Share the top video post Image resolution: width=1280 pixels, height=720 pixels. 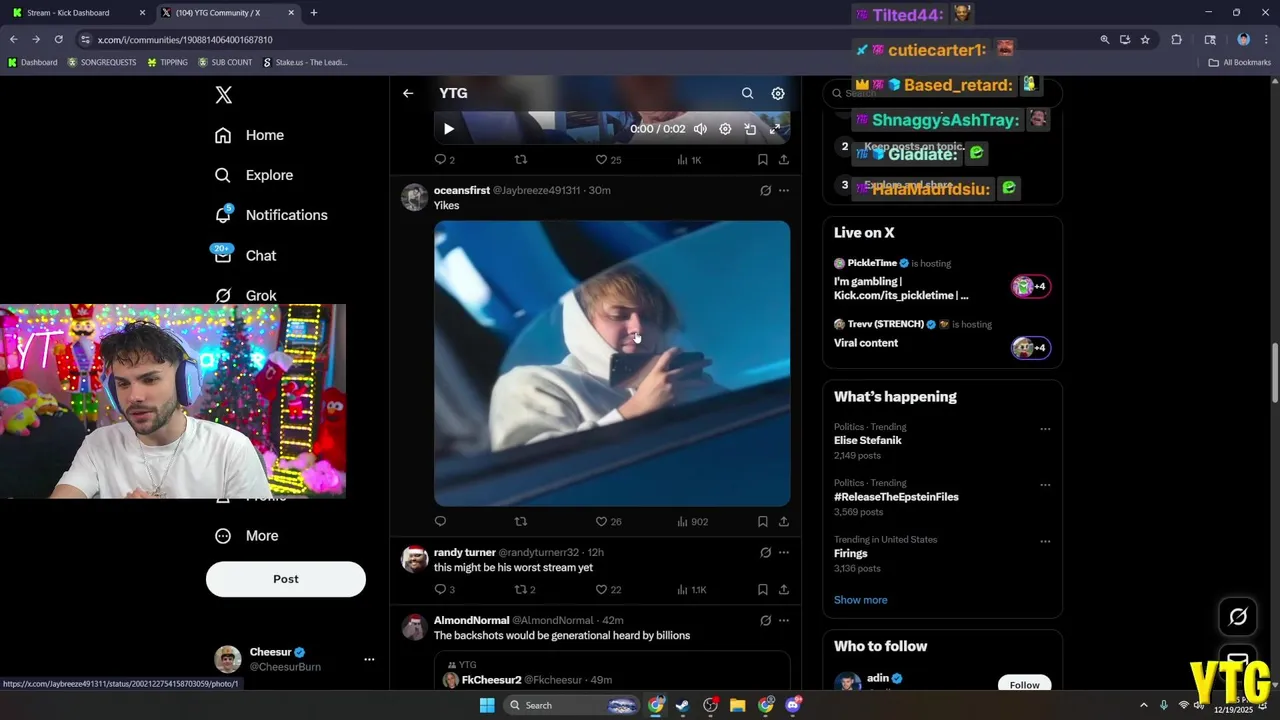click(784, 160)
